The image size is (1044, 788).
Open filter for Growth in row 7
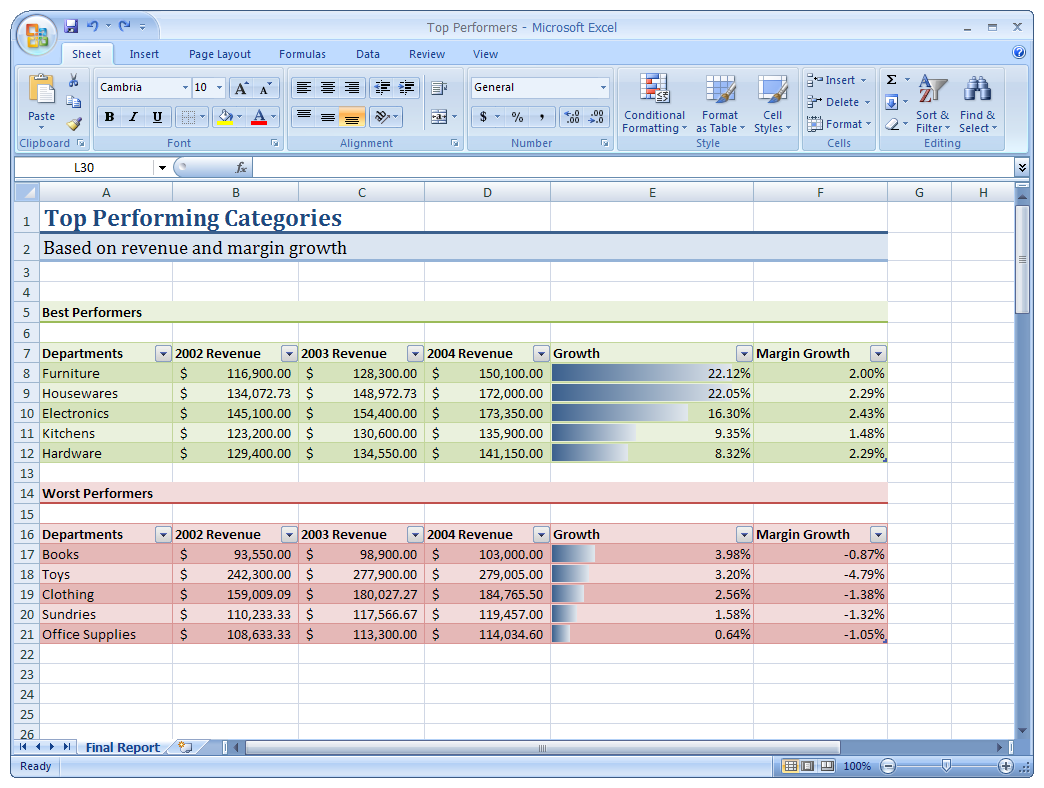point(744,353)
